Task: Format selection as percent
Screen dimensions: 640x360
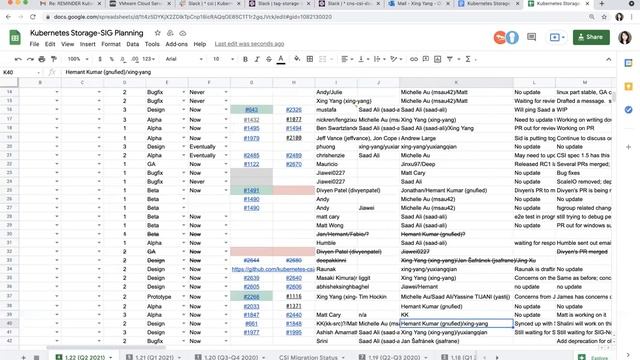Action: [111, 59]
